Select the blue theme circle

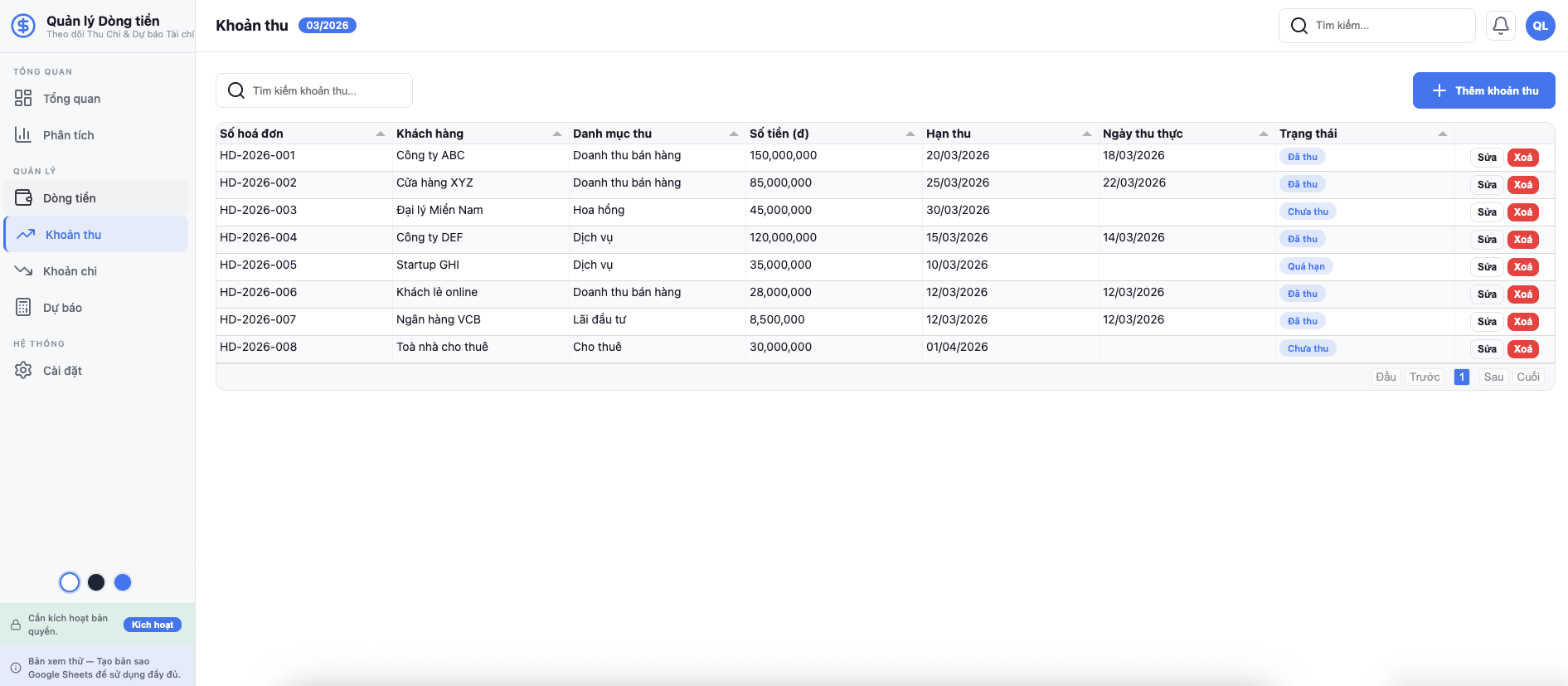click(x=123, y=582)
